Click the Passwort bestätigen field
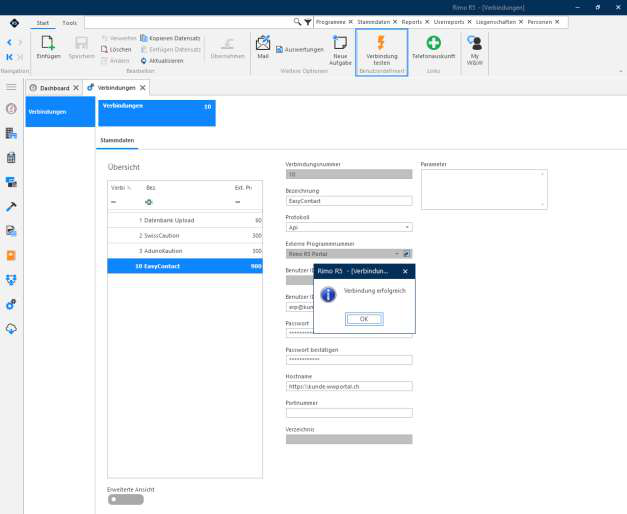This screenshot has height=514, width=627. click(x=349, y=360)
